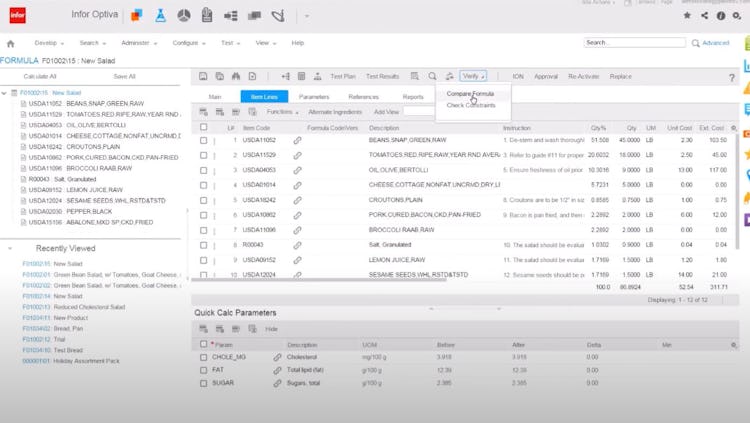The height and width of the screenshot is (423, 750).
Task: Choose Compare Formula from Verify menu
Action: tap(470, 94)
